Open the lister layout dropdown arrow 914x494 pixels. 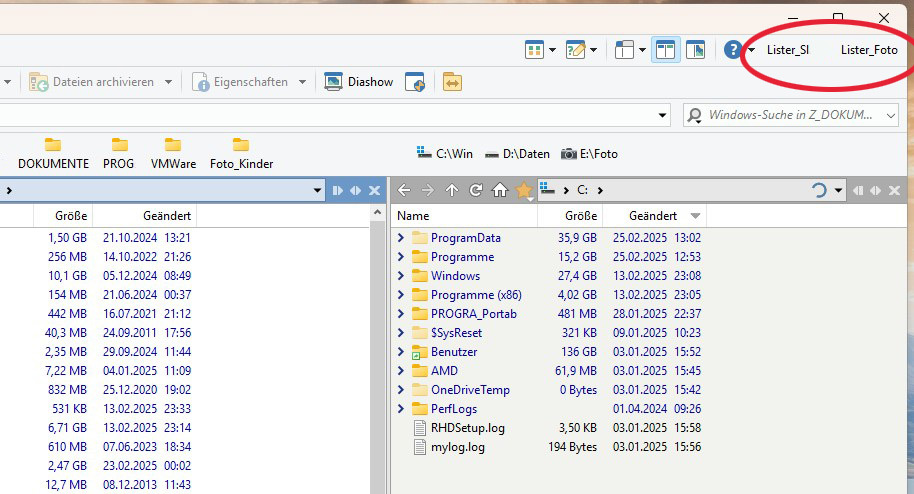642,50
